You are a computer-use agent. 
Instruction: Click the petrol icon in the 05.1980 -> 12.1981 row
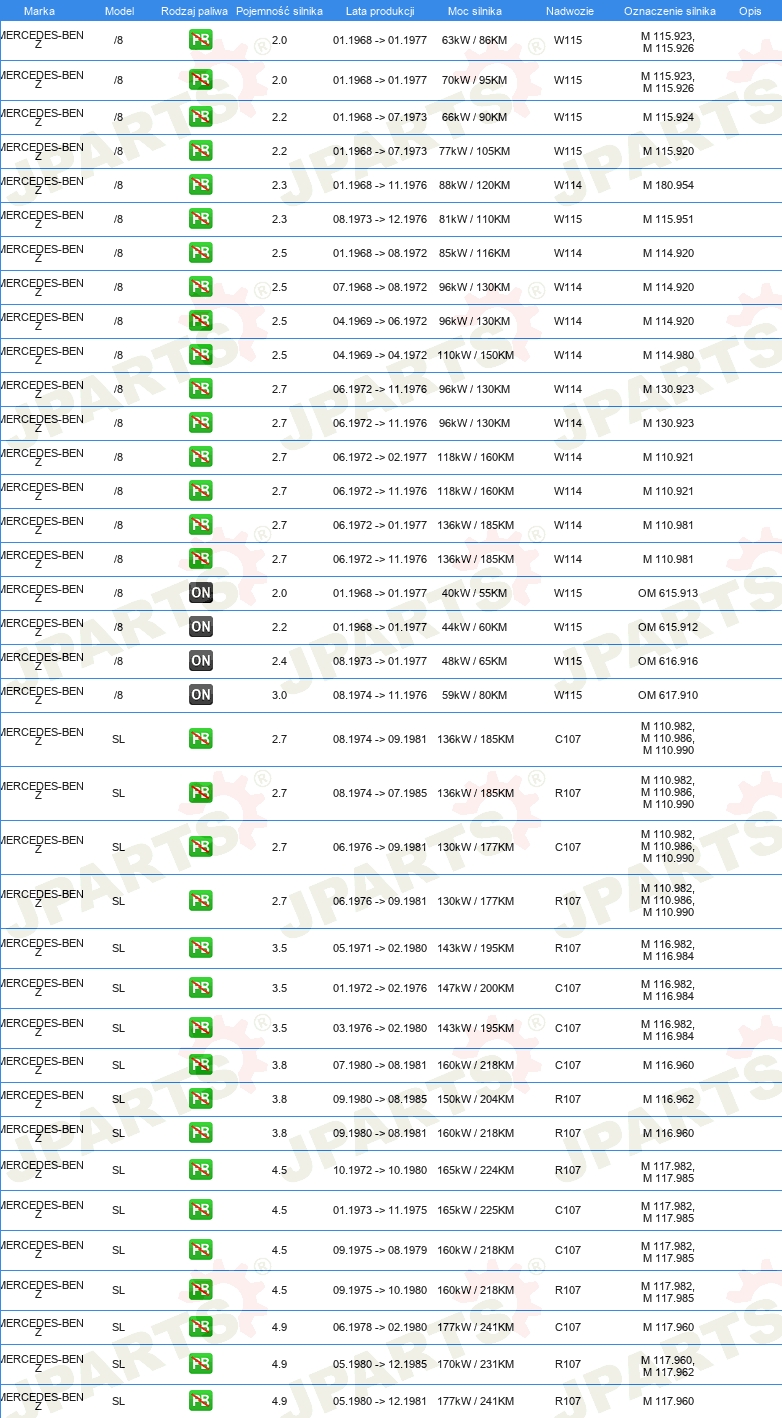point(201,1402)
